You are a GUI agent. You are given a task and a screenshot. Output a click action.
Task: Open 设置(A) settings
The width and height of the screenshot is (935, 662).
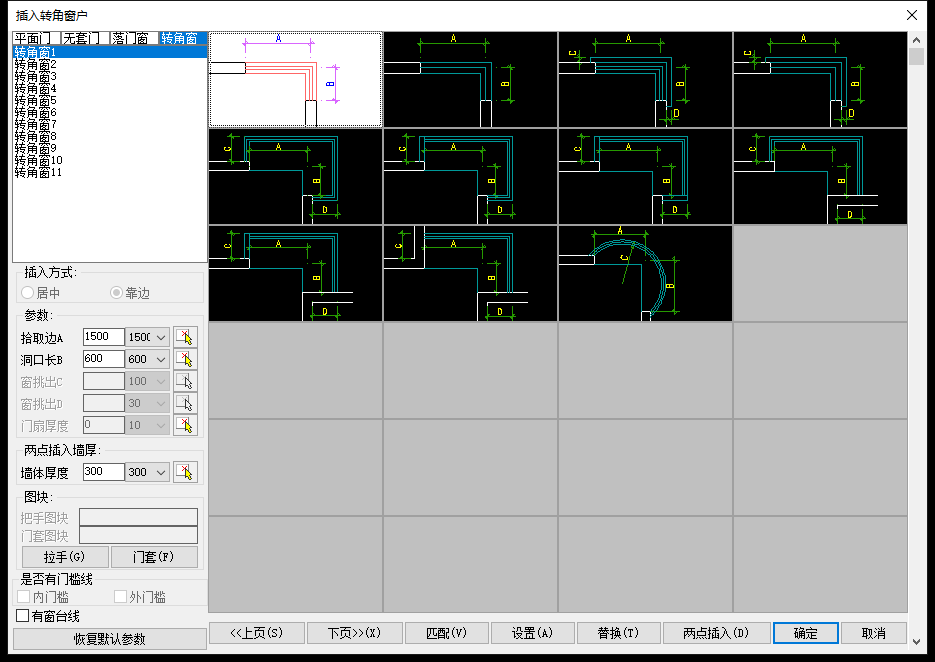click(532, 633)
